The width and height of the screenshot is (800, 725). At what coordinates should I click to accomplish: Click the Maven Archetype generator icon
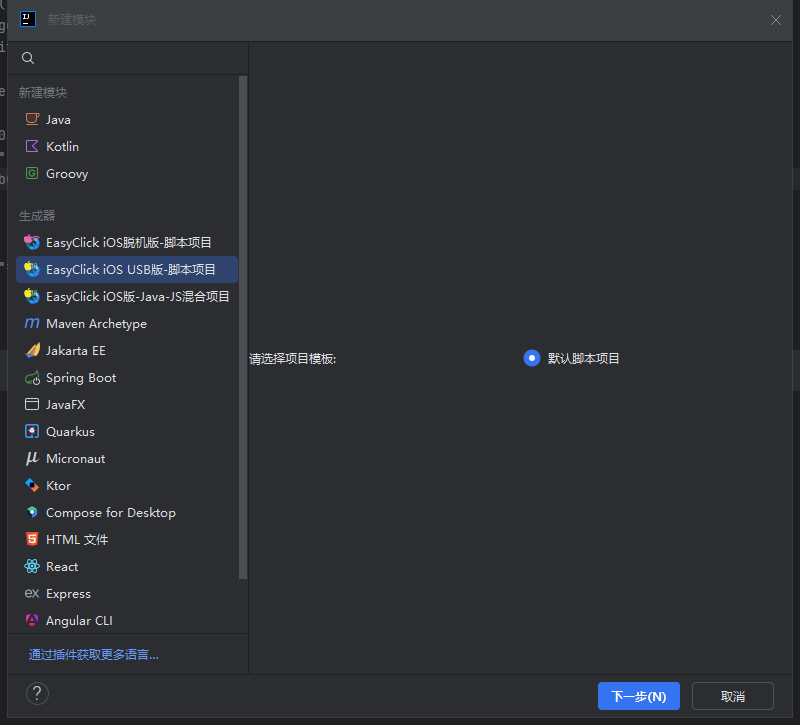32,324
